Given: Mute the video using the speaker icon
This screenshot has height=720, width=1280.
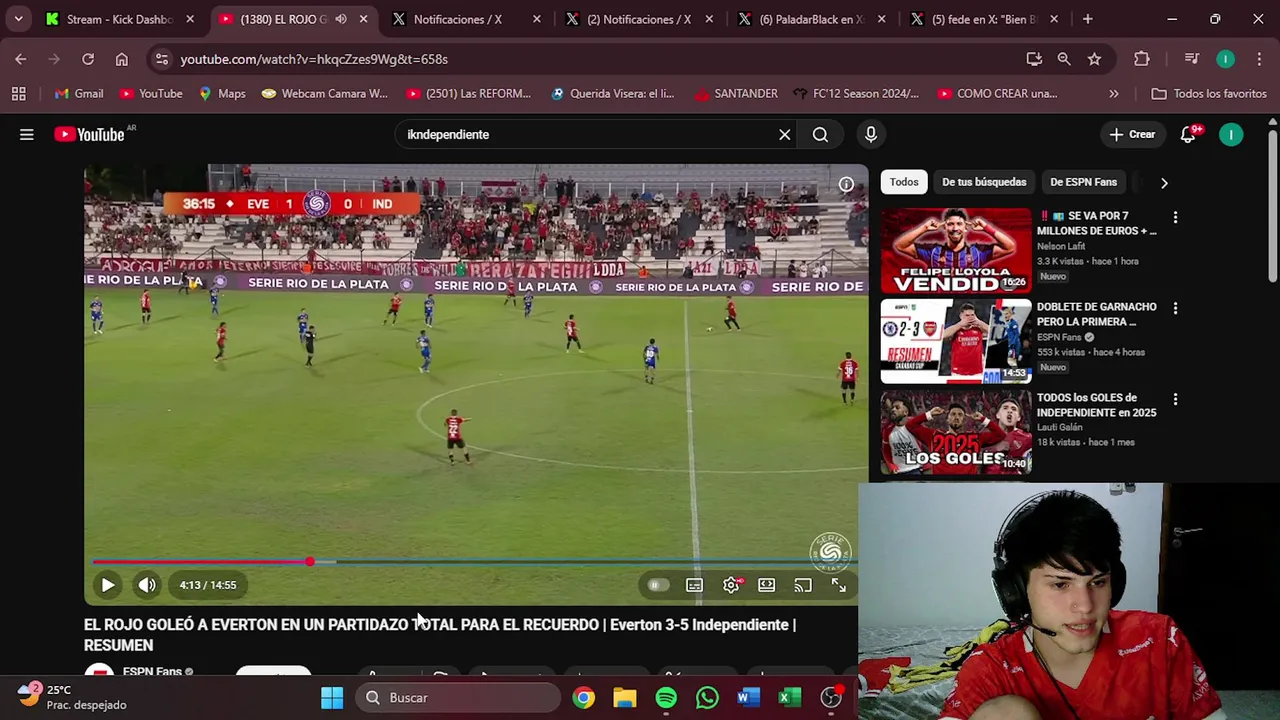Looking at the screenshot, I should coord(147,585).
